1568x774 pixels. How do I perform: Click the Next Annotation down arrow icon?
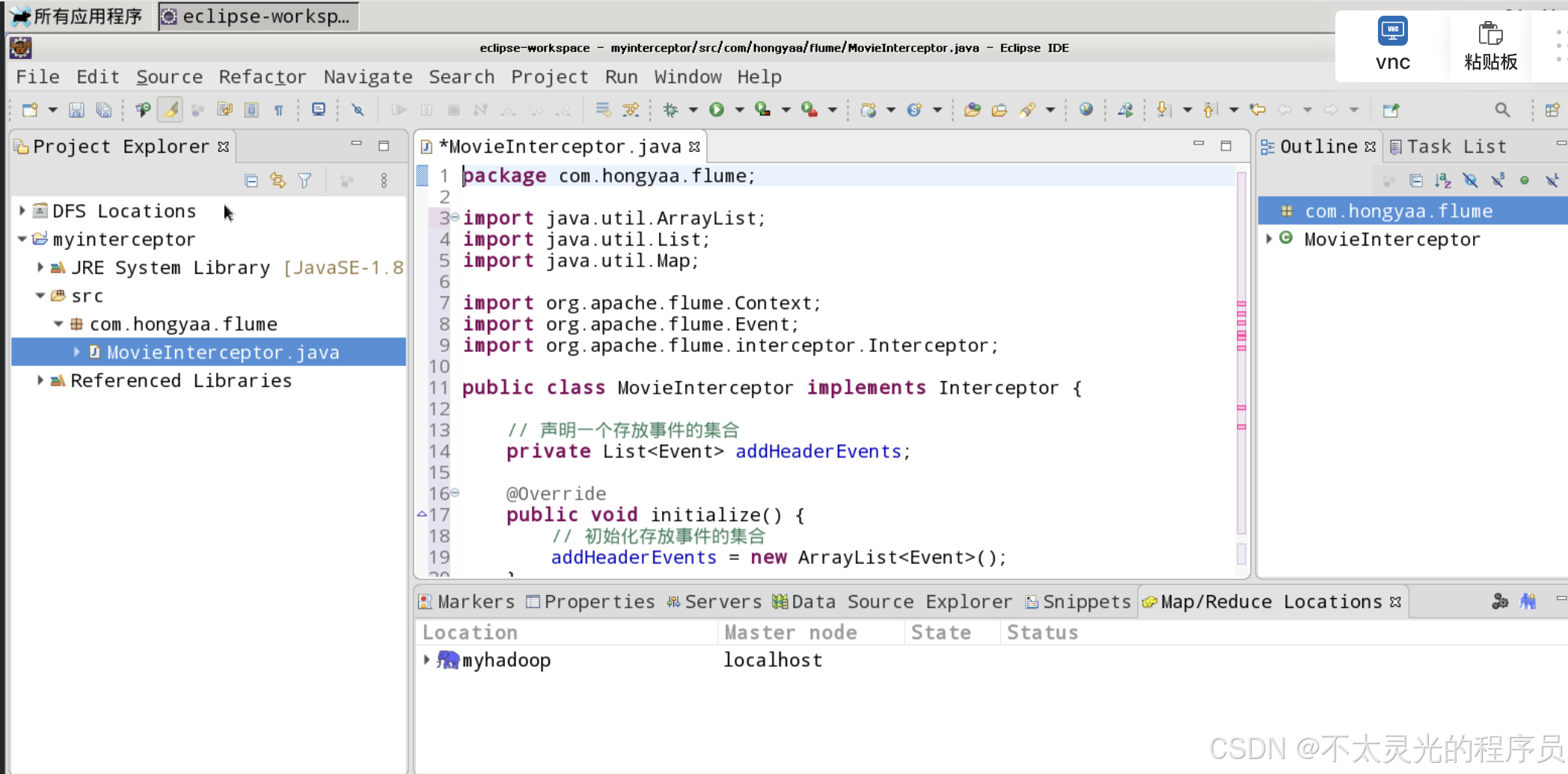pyautogui.click(x=1163, y=110)
